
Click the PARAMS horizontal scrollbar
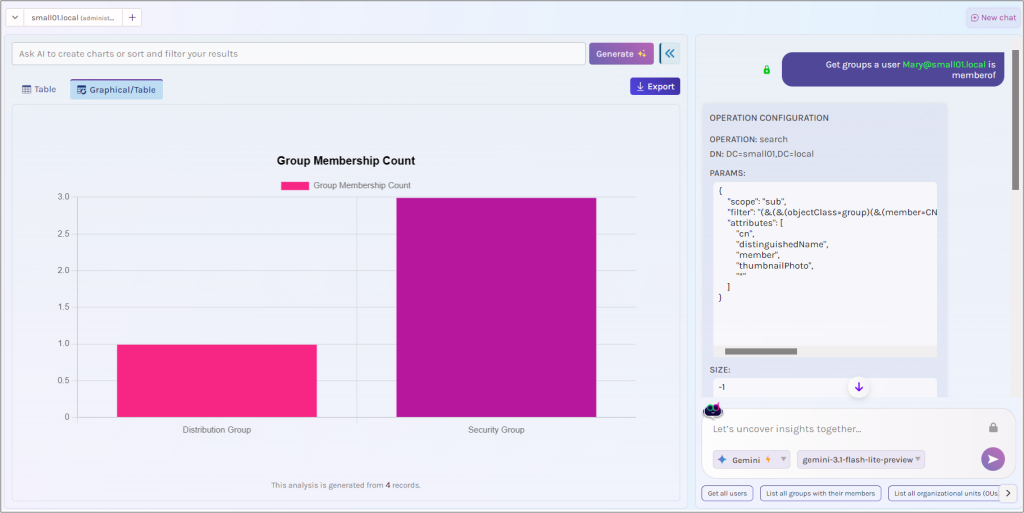click(x=761, y=351)
